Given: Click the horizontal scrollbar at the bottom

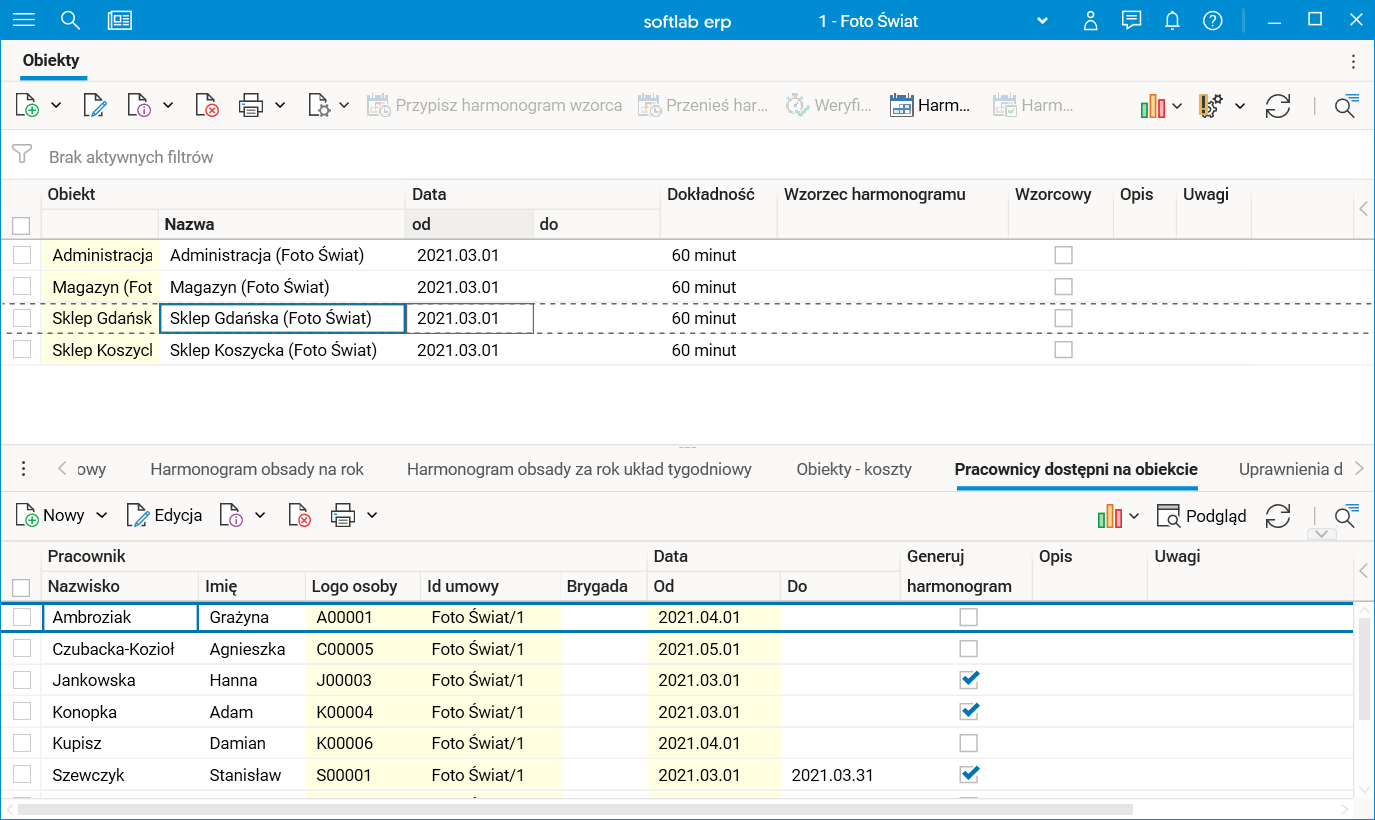Looking at the screenshot, I should [575, 809].
